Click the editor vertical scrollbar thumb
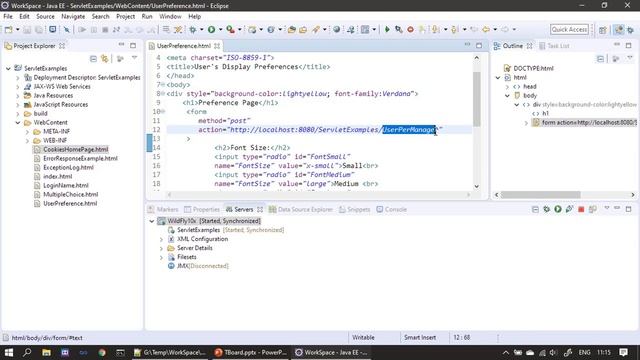The image size is (640, 360). point(476,99)
